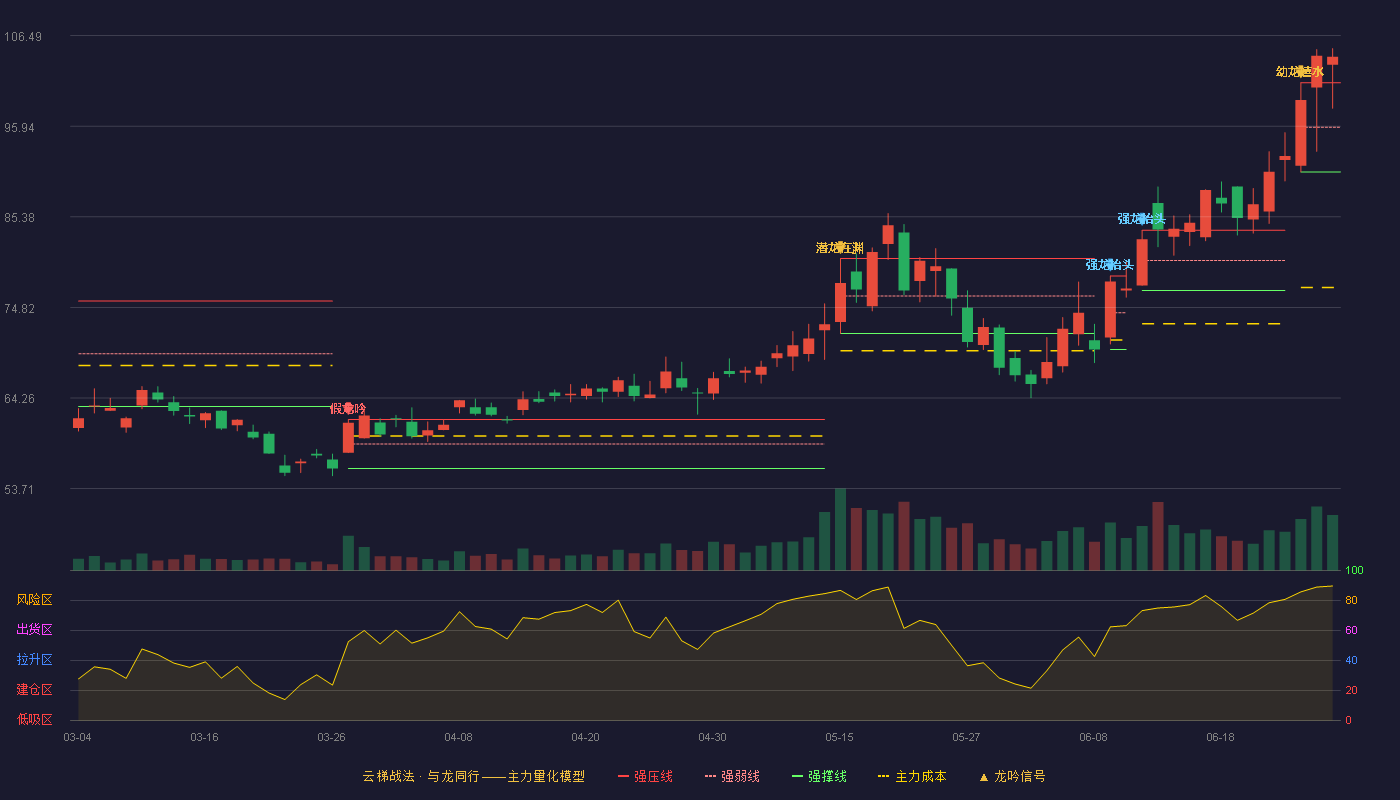
Task: Toggle the 龙吟信号 legend series
Action: pos(1011,776)
